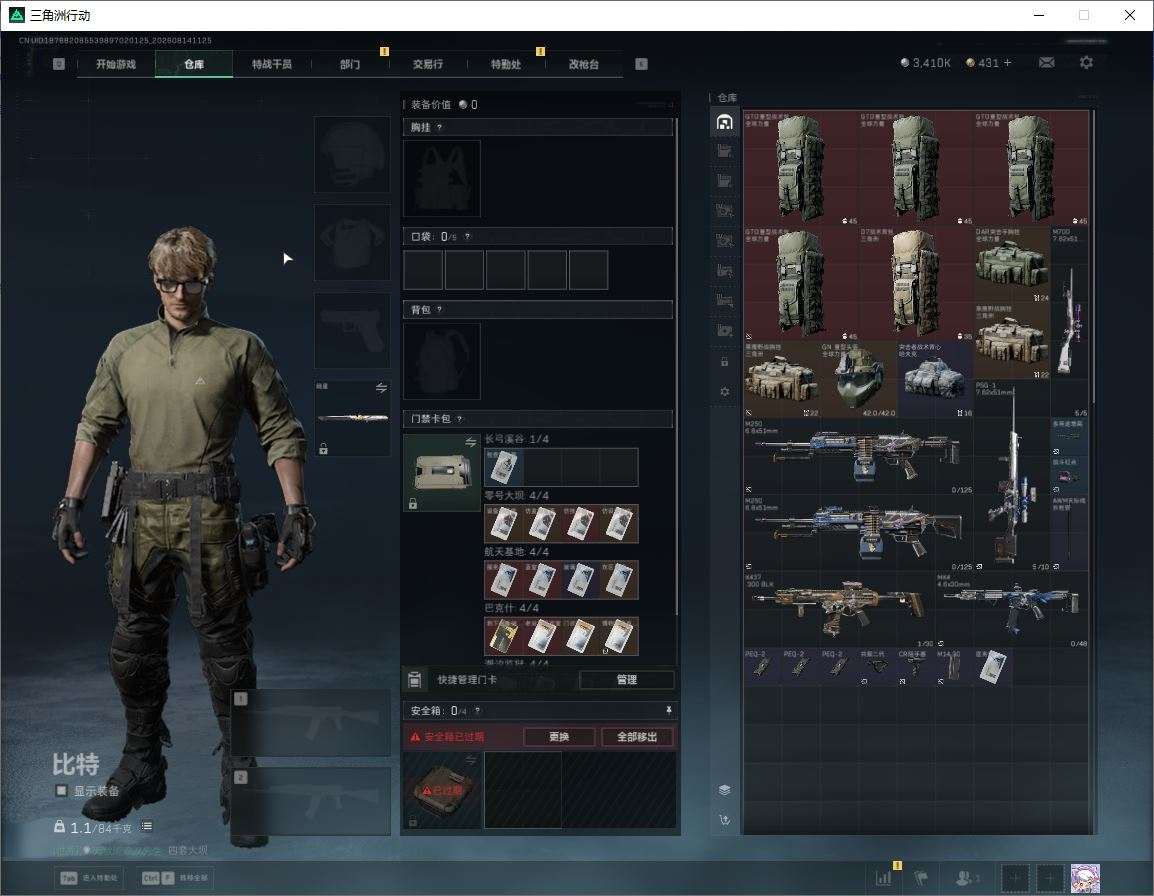
Task: Select primary weapon slot 1
Action: 311,722
